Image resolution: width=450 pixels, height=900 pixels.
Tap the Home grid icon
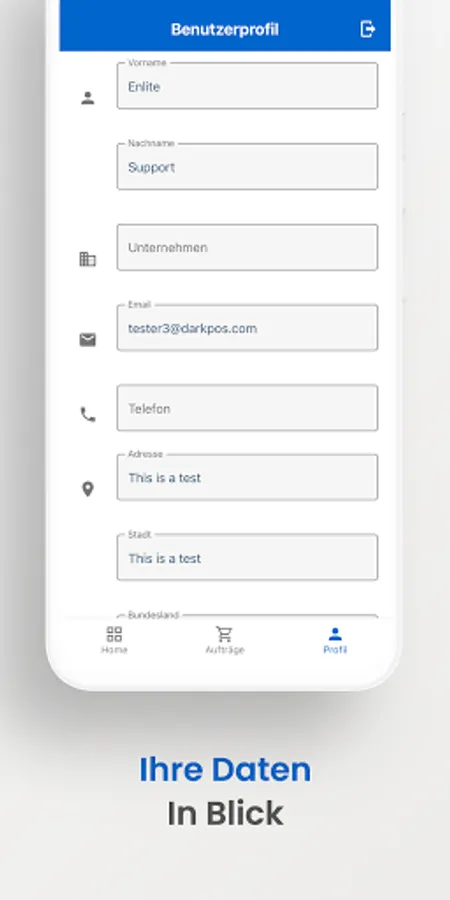point(114,634)
